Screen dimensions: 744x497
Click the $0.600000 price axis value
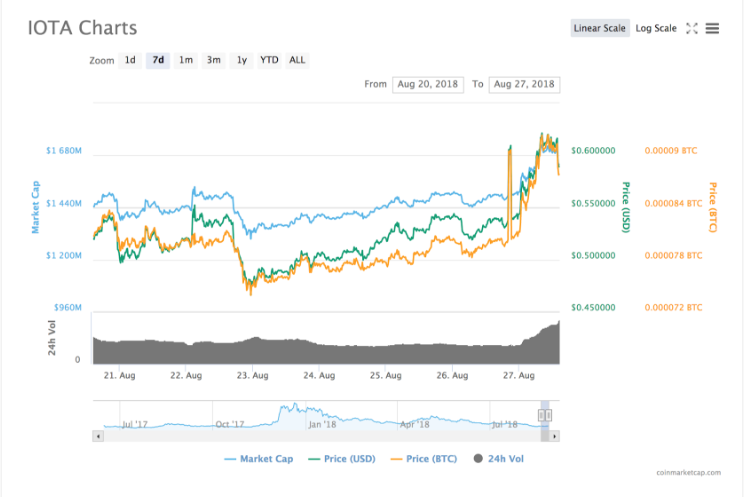593,151
